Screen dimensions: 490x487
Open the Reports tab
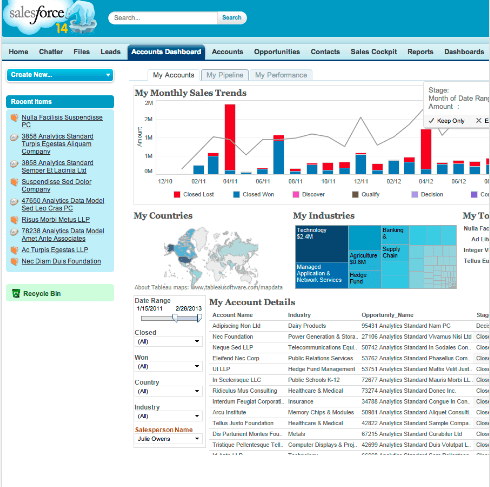point(420,52)
